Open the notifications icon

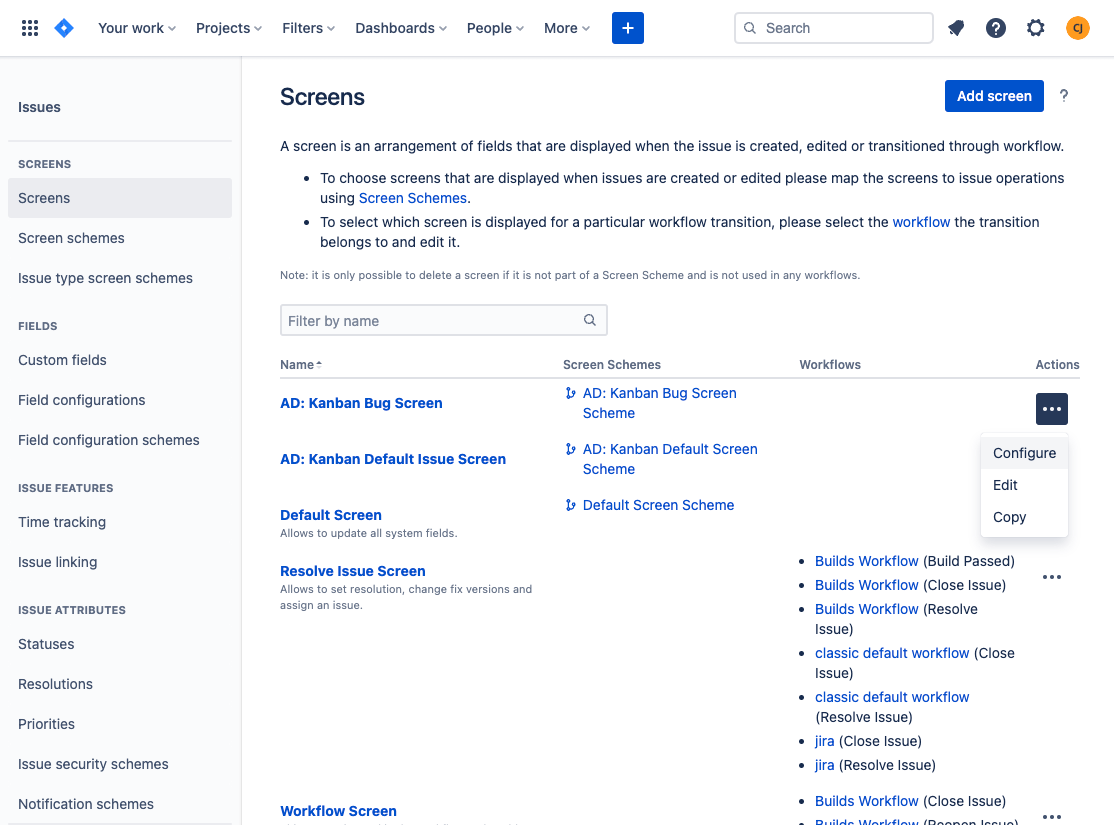pos(956,28)
